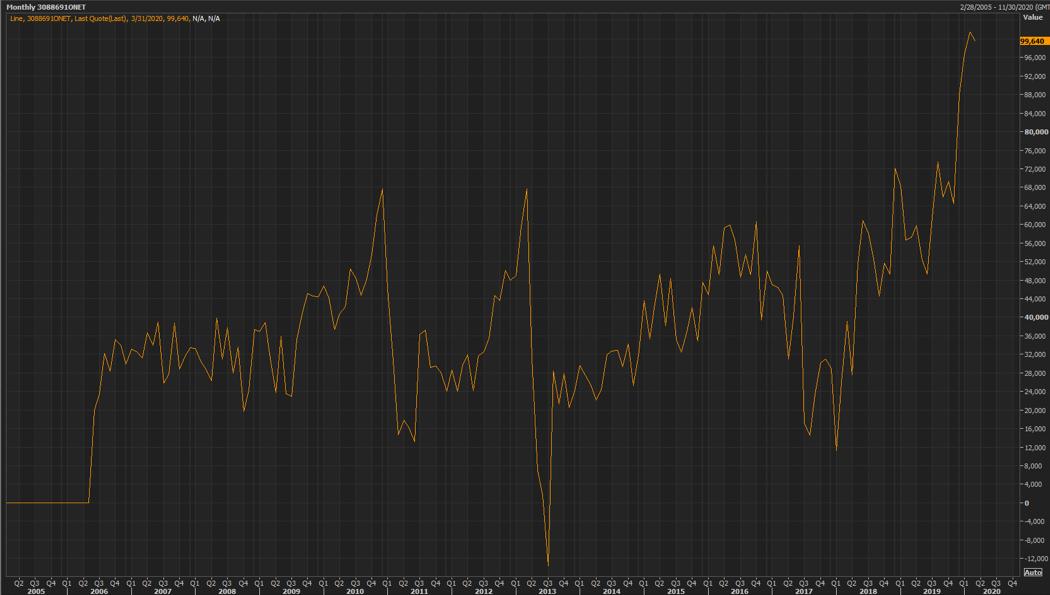Click the line's highest peak in 2020
1050x595 pixels.
point(970,33)
